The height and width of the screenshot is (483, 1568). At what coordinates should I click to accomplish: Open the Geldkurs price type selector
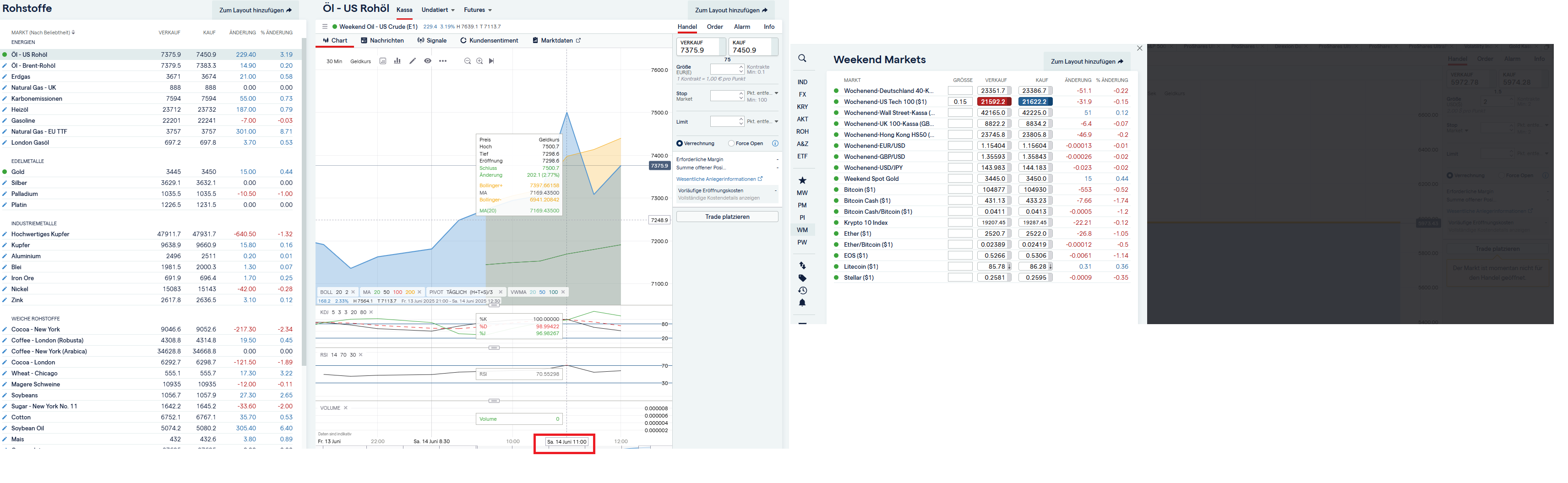[x=361, y=61]
